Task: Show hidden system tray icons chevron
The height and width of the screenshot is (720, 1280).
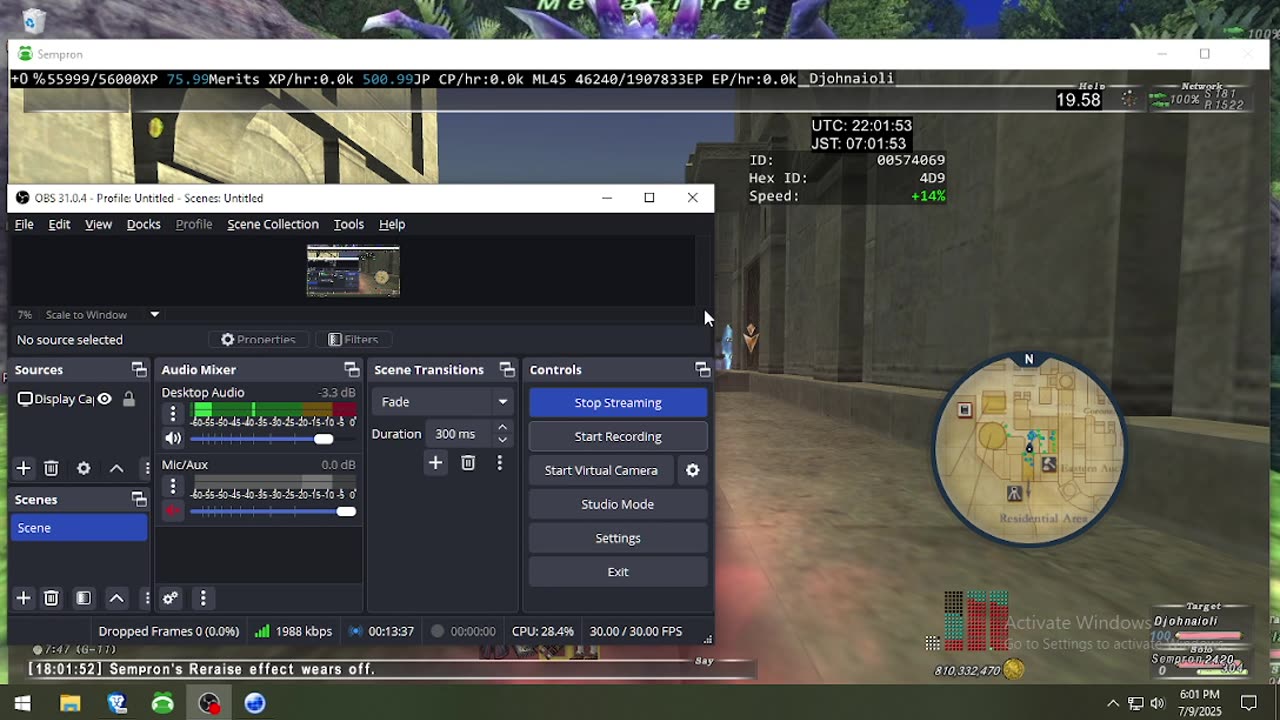Action: (1113, 703)
